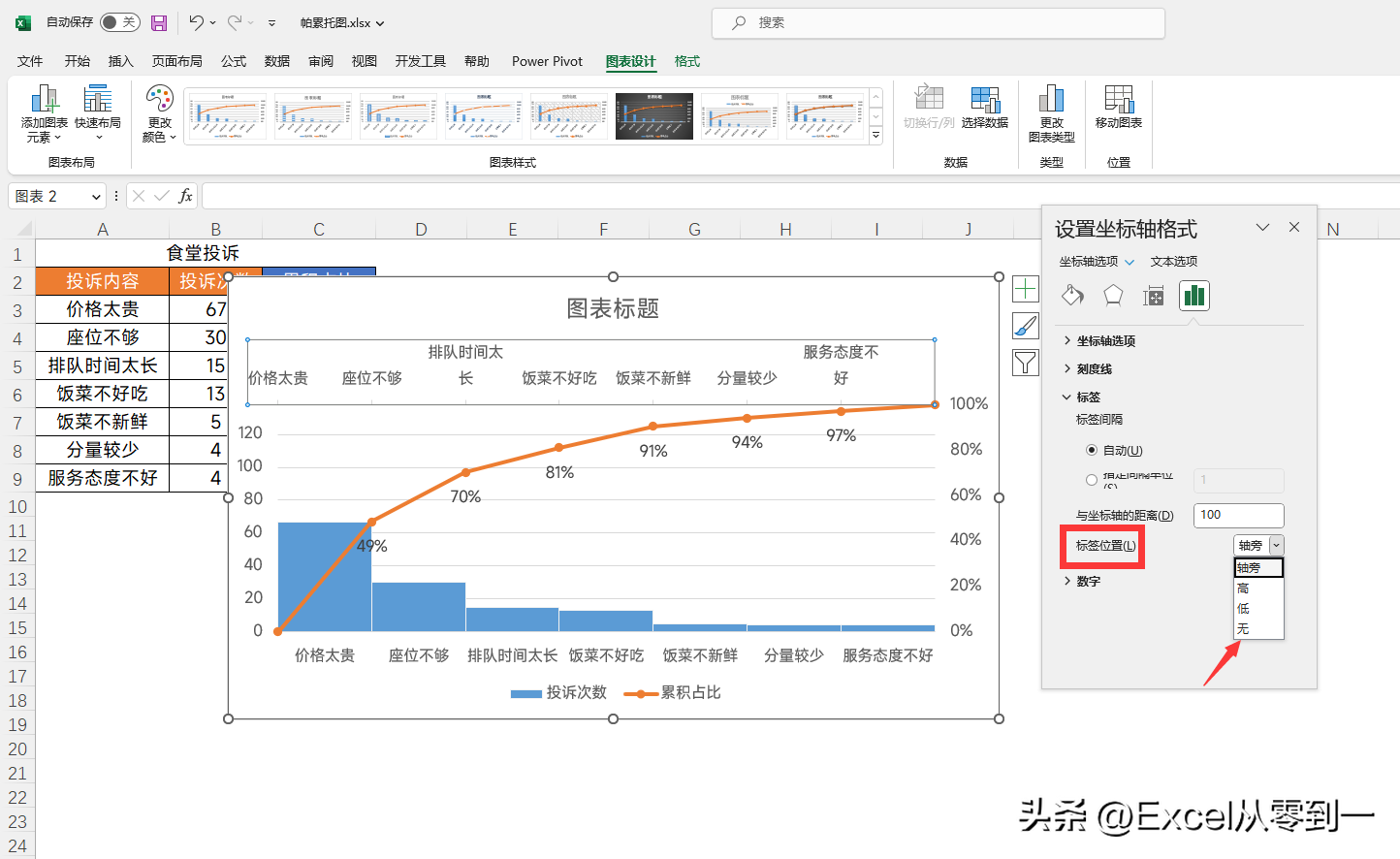Open the Size & Properties tab icon

pos(1154,296)
